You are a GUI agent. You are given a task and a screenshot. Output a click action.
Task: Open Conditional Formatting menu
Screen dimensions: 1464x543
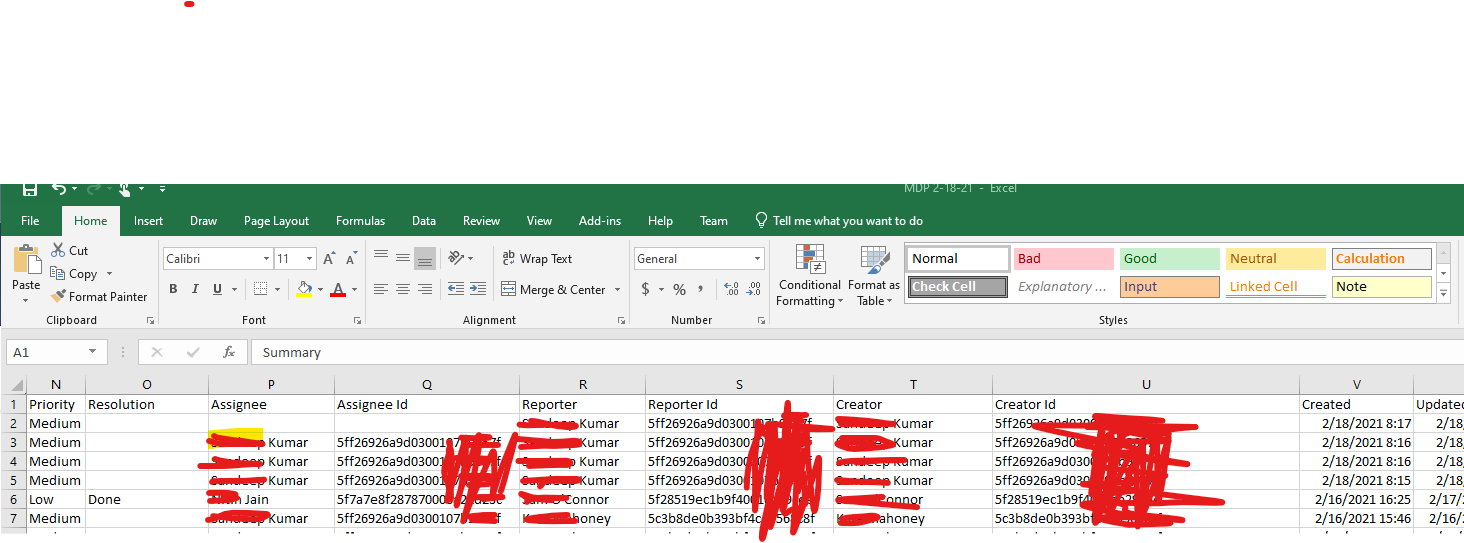tap(810, 276)
